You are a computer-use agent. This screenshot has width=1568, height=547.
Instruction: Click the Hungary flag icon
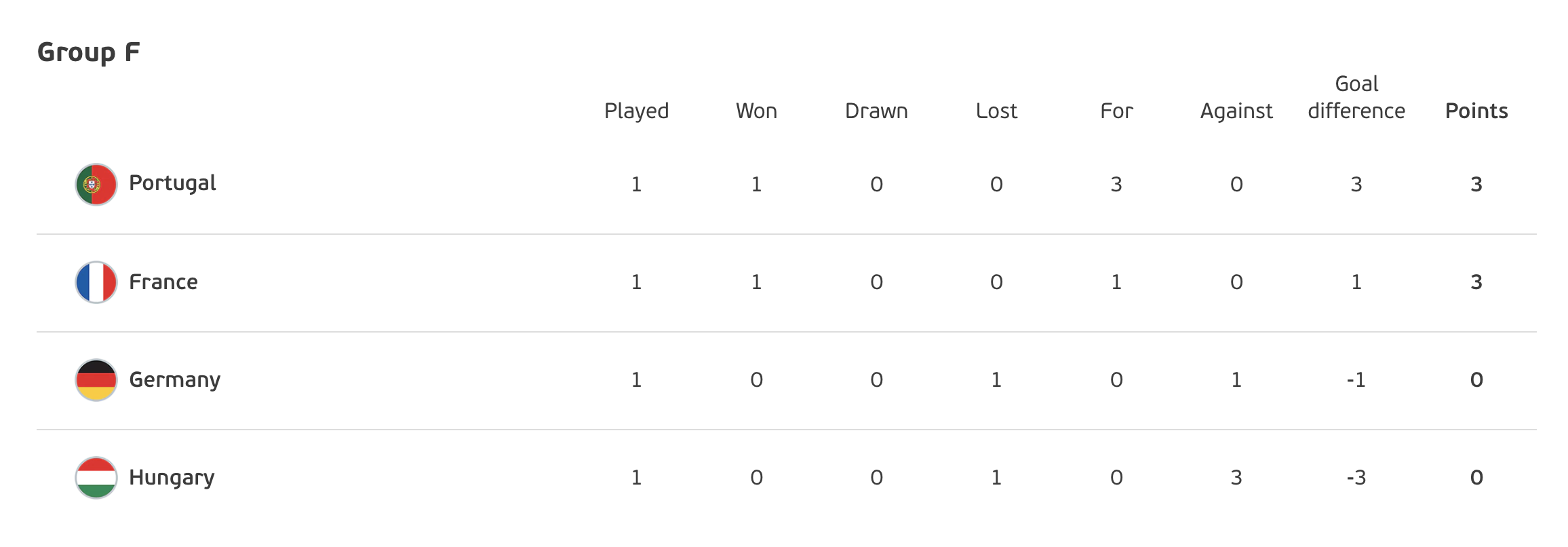[96, 478]
